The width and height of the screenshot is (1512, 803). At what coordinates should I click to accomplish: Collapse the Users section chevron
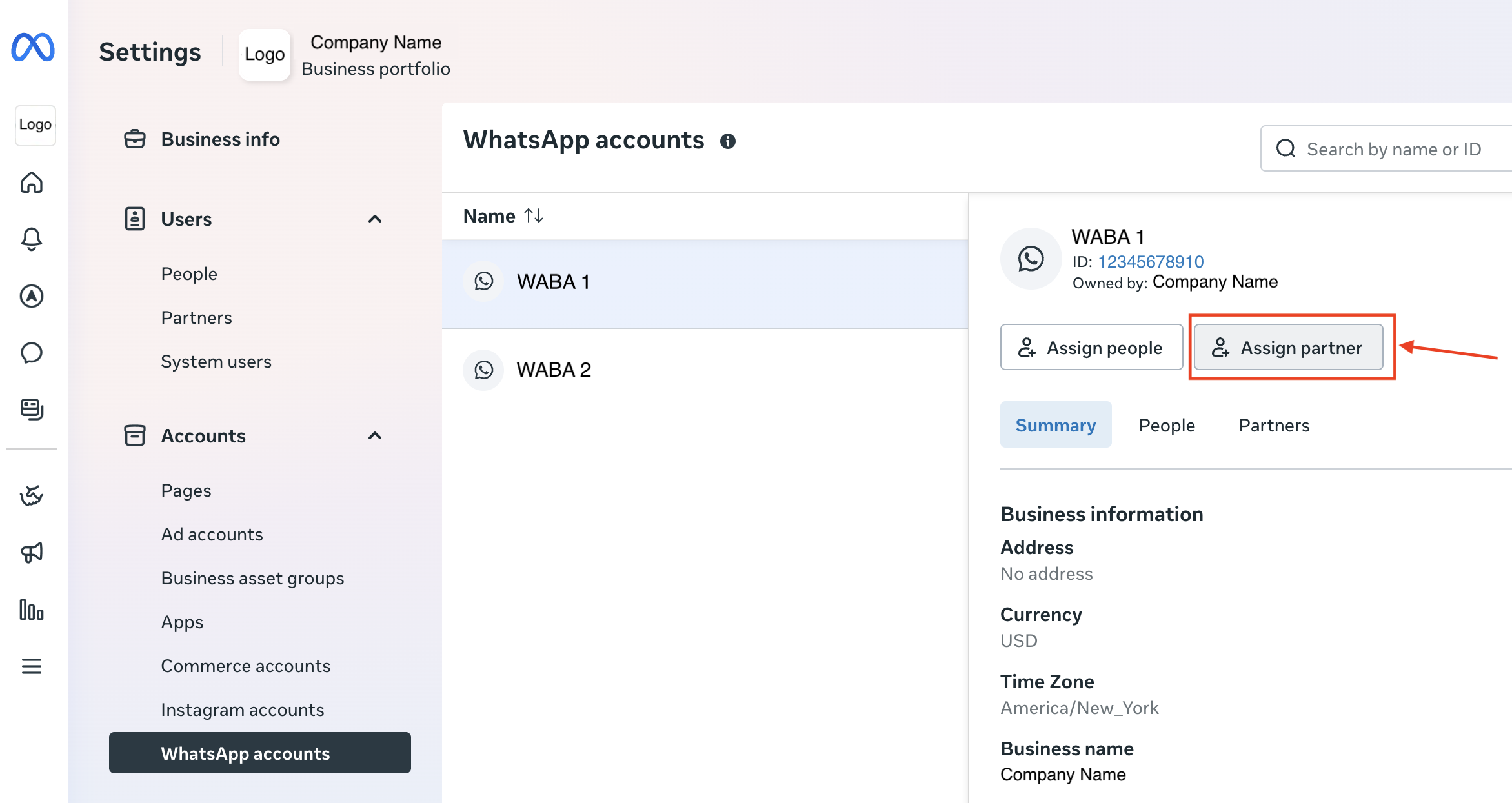(x=375, y=219)
